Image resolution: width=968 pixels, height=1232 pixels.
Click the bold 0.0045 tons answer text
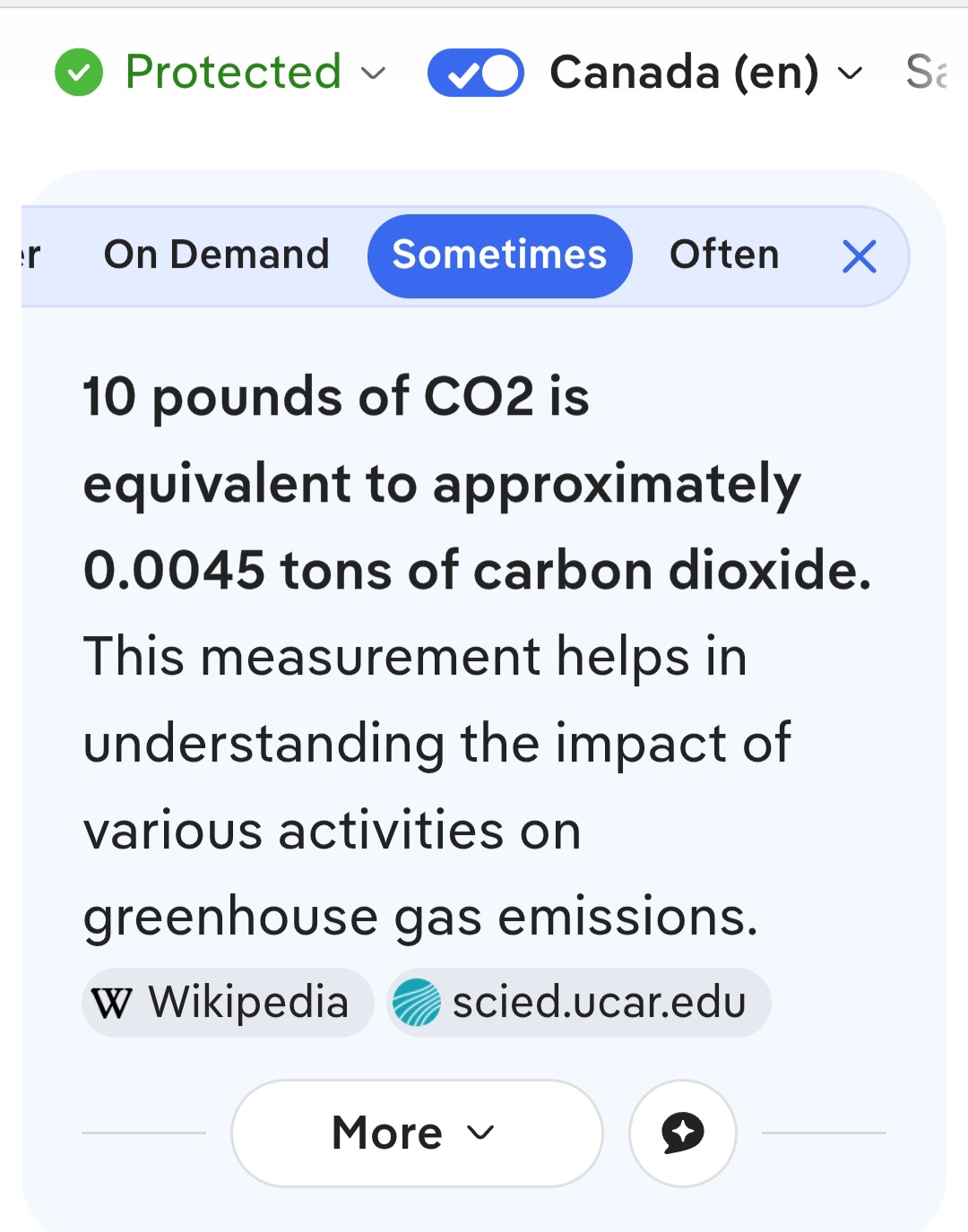pos(475,571)
